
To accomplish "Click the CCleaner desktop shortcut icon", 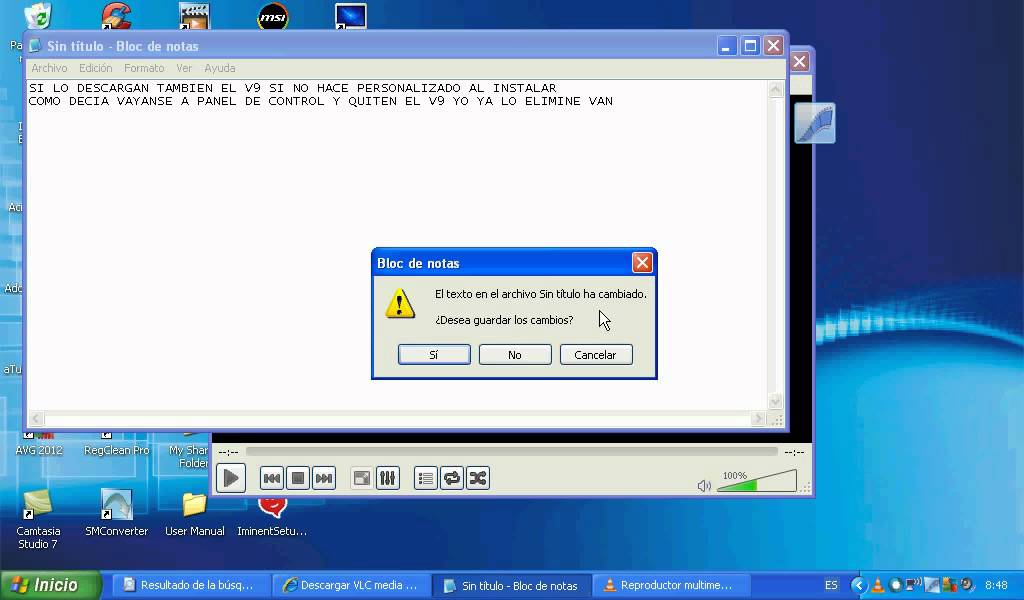I will click(x=116, y=16).
